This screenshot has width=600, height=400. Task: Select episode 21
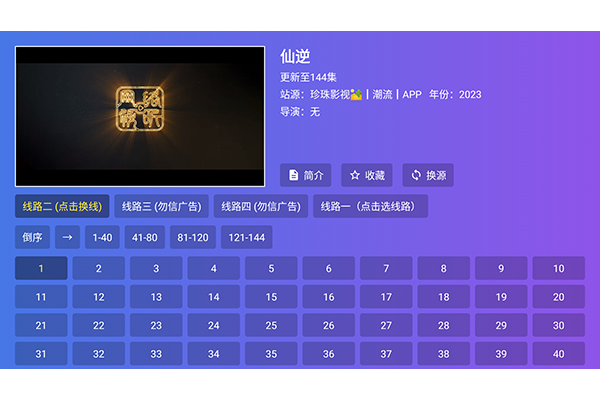[41, 325]
